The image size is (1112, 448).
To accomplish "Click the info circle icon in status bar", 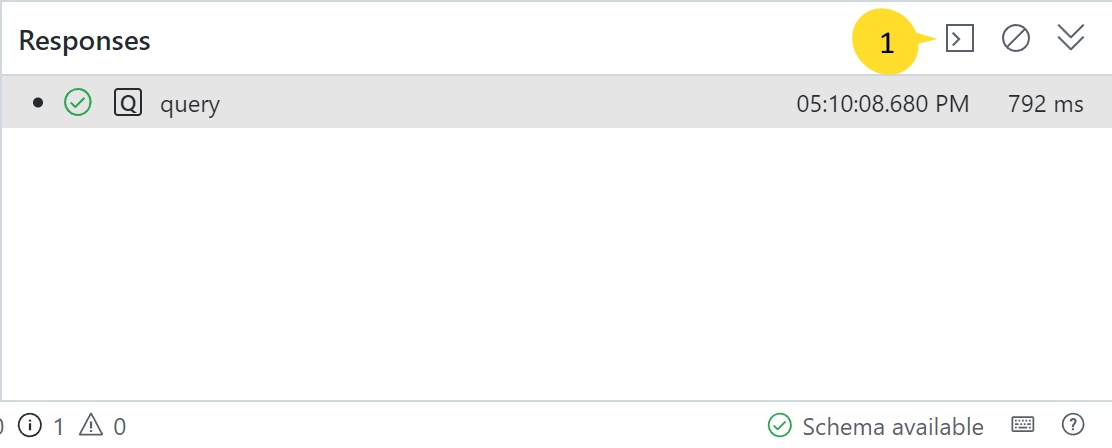I will [x=30, y=425].
